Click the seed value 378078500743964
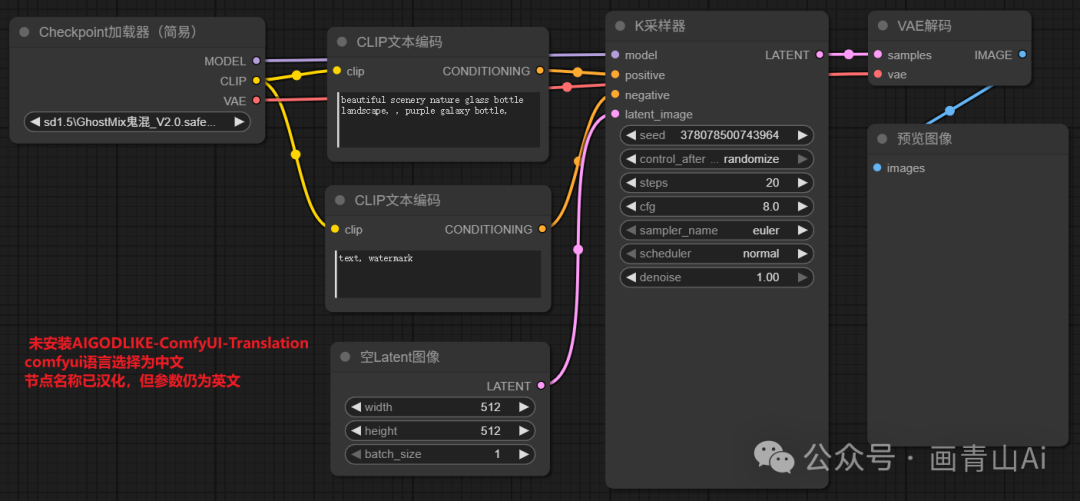This screenshot has height=501, width=1080. [729, 135]
